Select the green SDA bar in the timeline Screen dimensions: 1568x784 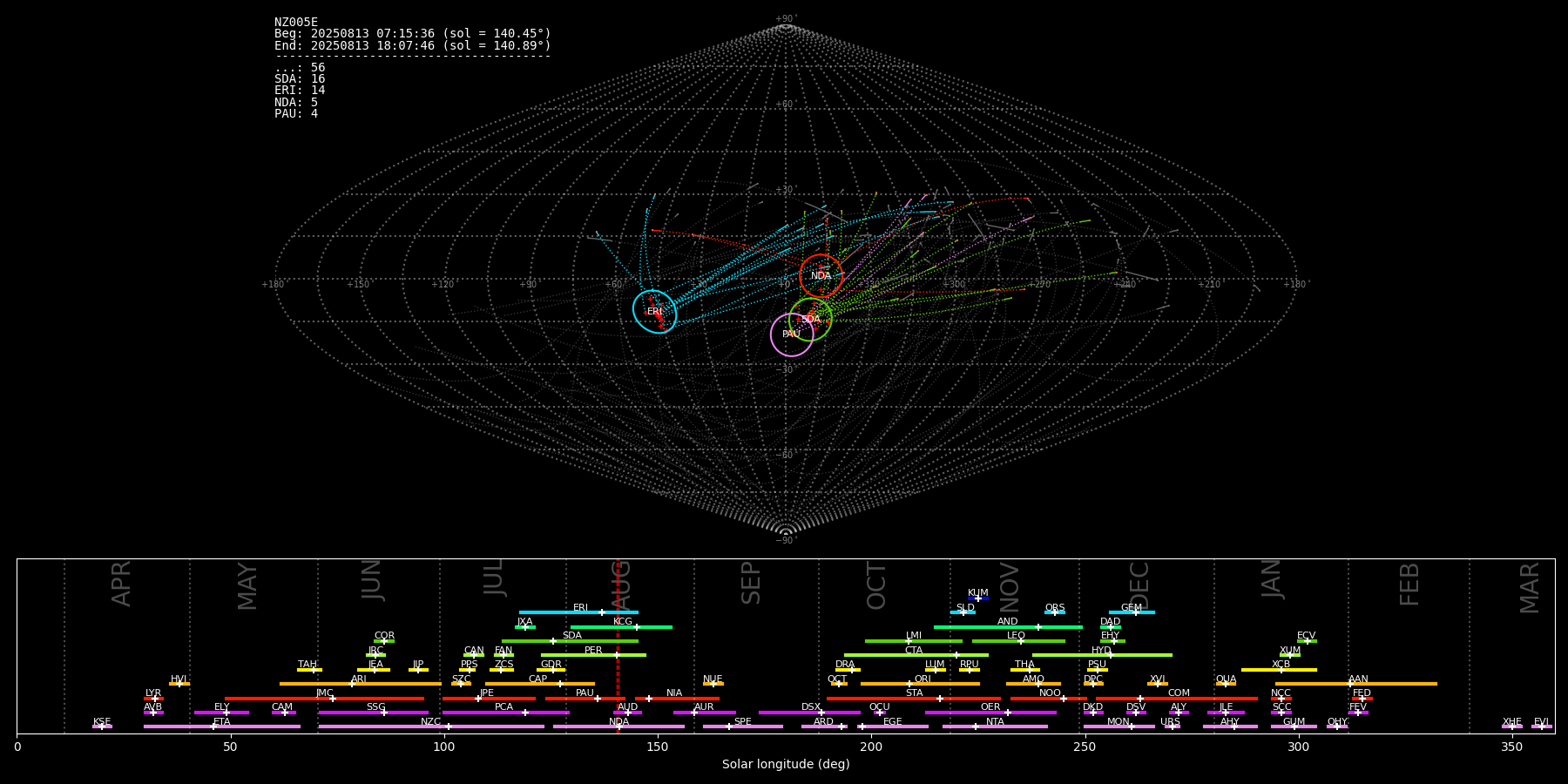point(570,641)
